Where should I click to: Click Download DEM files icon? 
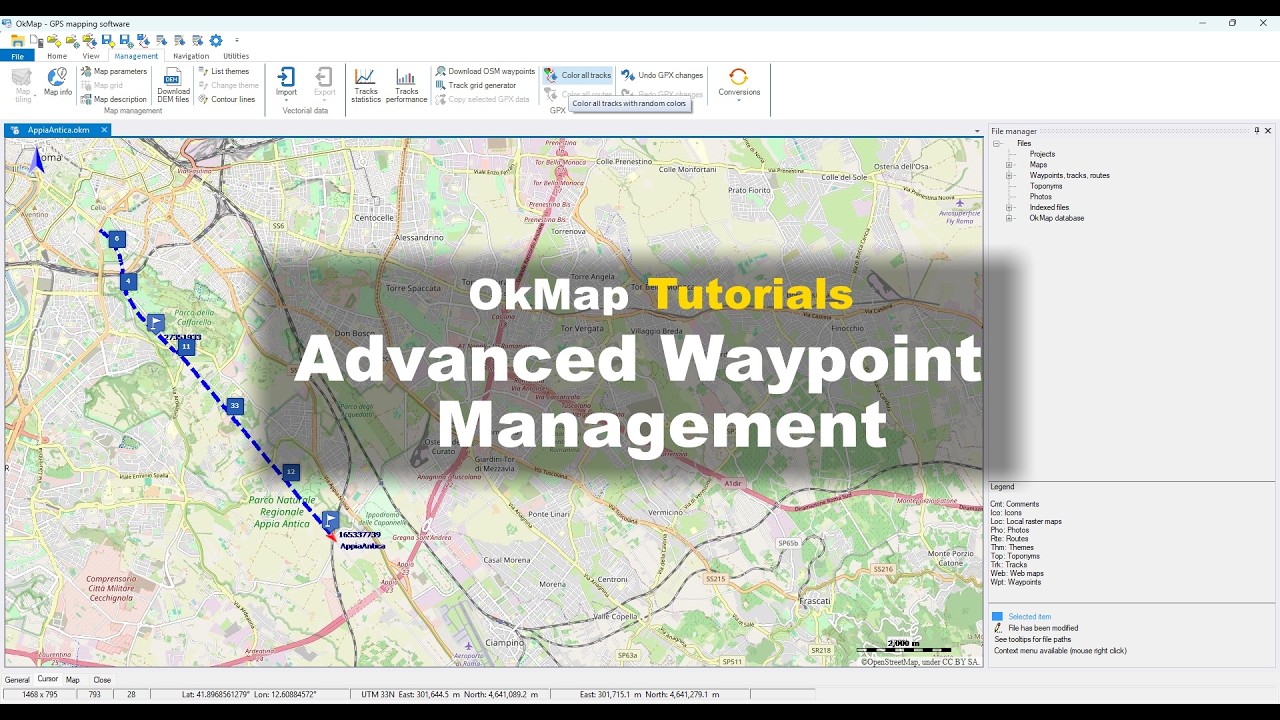[173, 86]
